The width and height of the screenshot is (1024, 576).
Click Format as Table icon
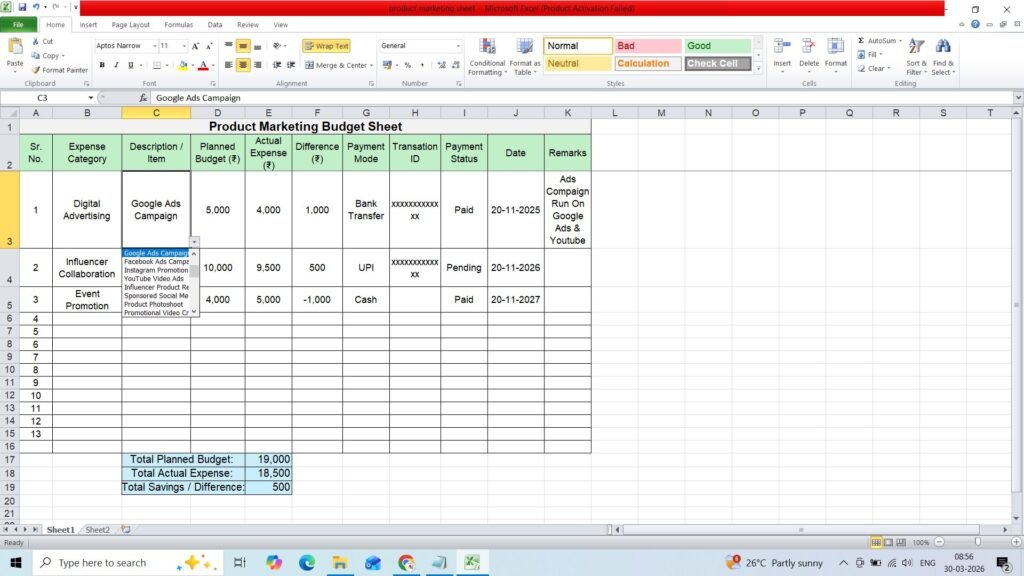click(x=524, y=56)
